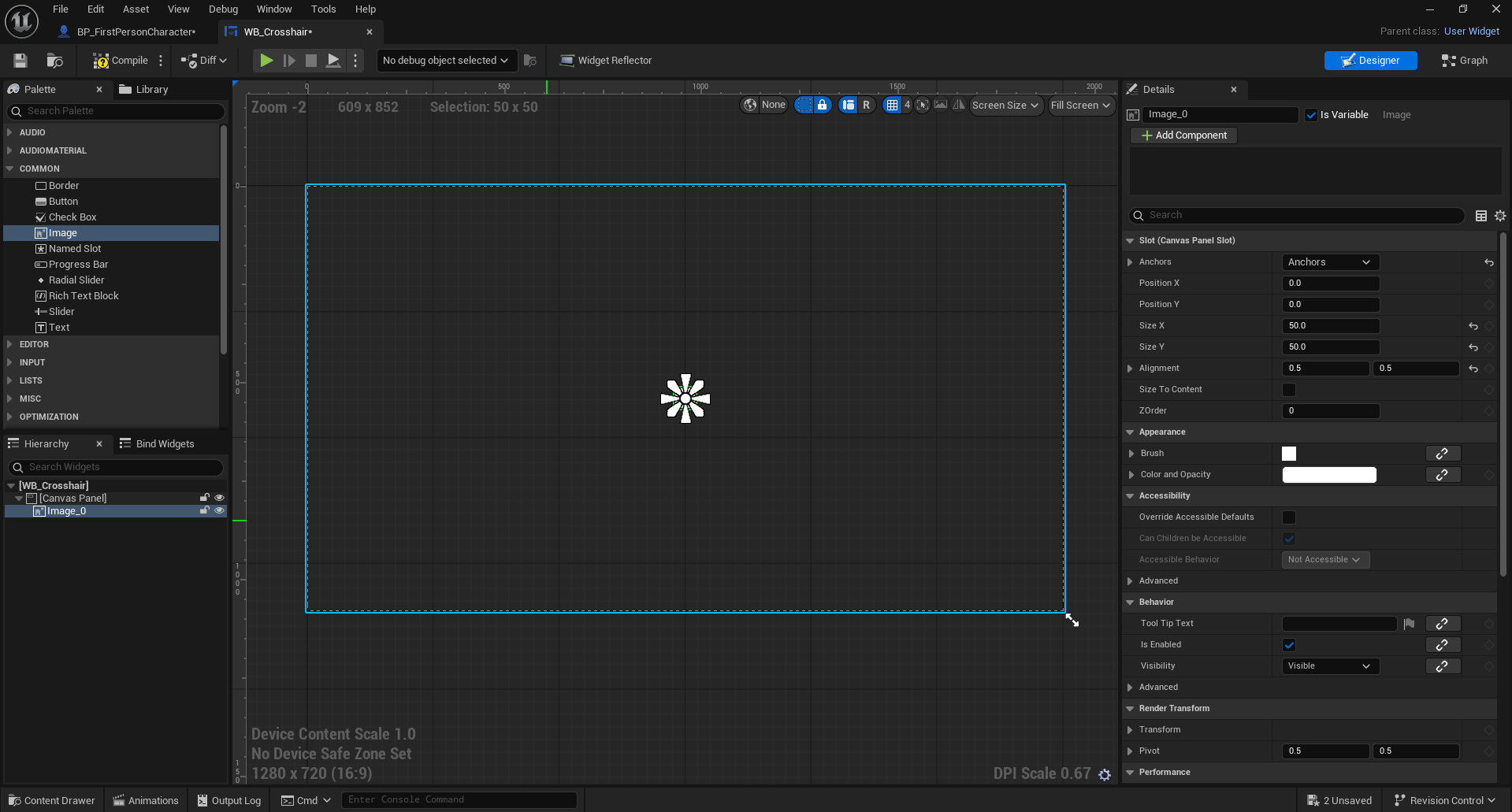Viewport: 1512px width, 812px height.
Task: Open the Visibility dropdown set to Visible
Action: (x=1329, y=666)
